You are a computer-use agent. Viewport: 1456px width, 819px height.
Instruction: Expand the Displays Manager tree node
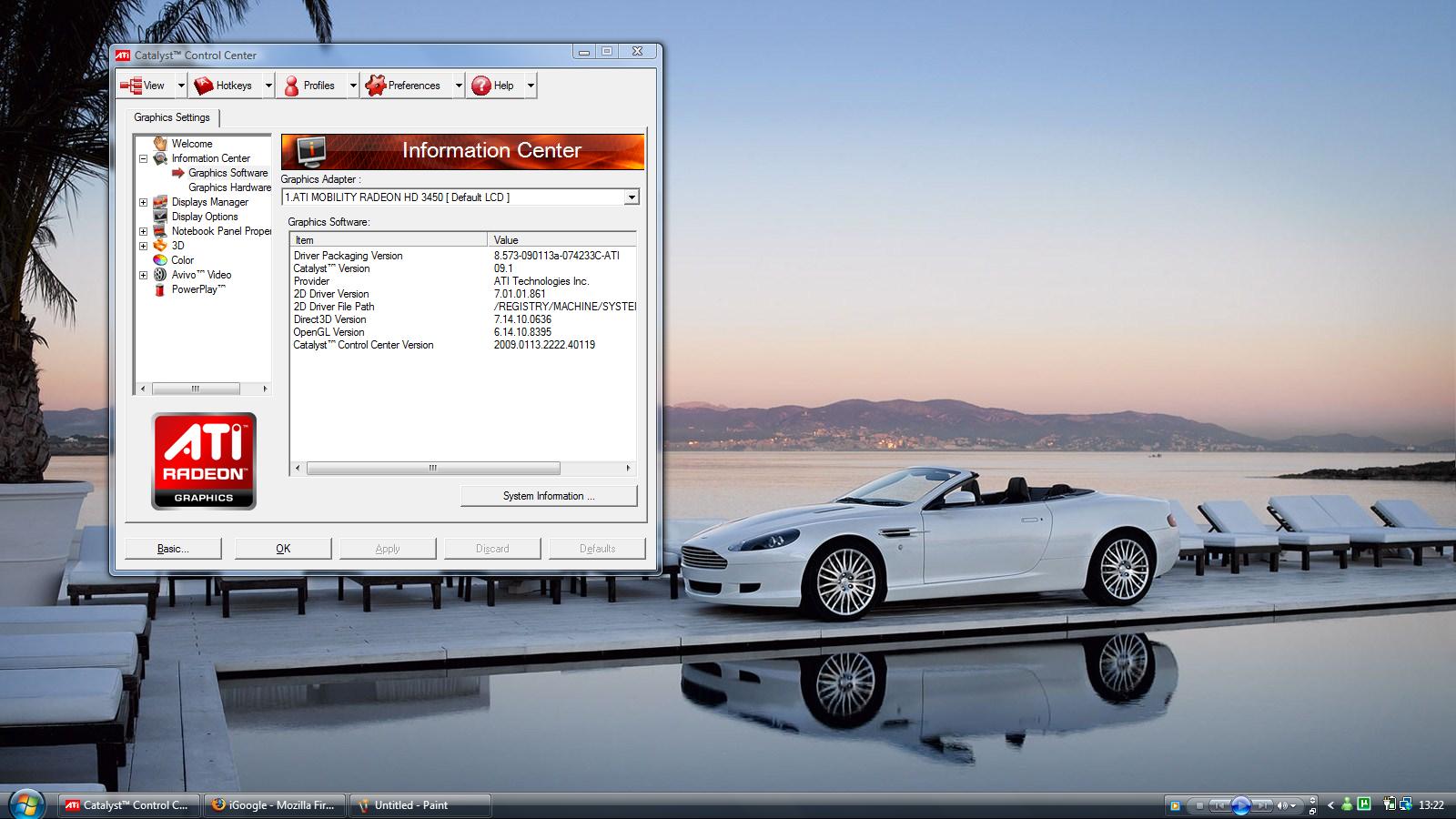click(143, 202)
